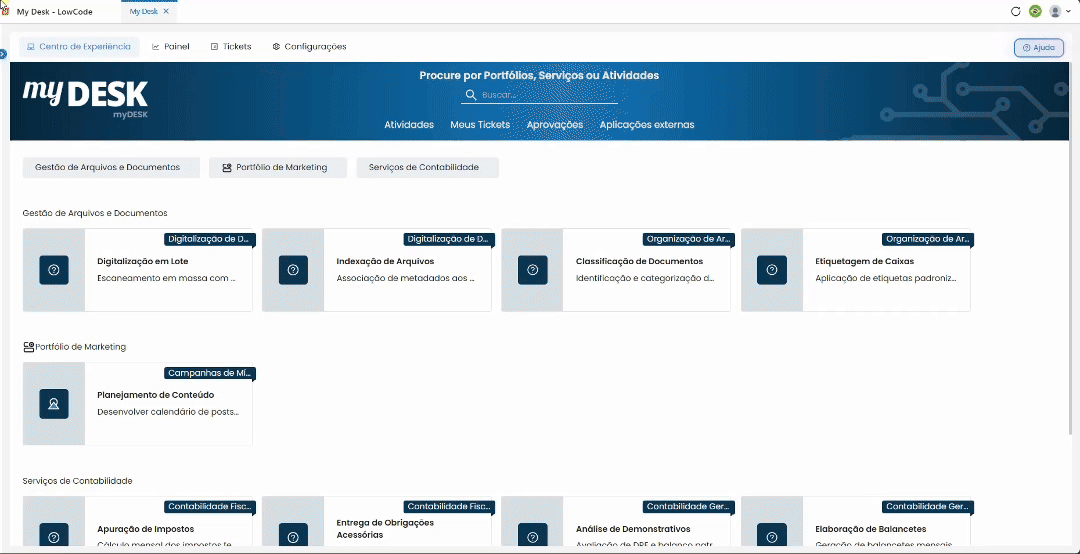Click Campanhas tag on Planejamento de Conteúdo card
Screen dimensions: 1080x554
tap(209, 373)
